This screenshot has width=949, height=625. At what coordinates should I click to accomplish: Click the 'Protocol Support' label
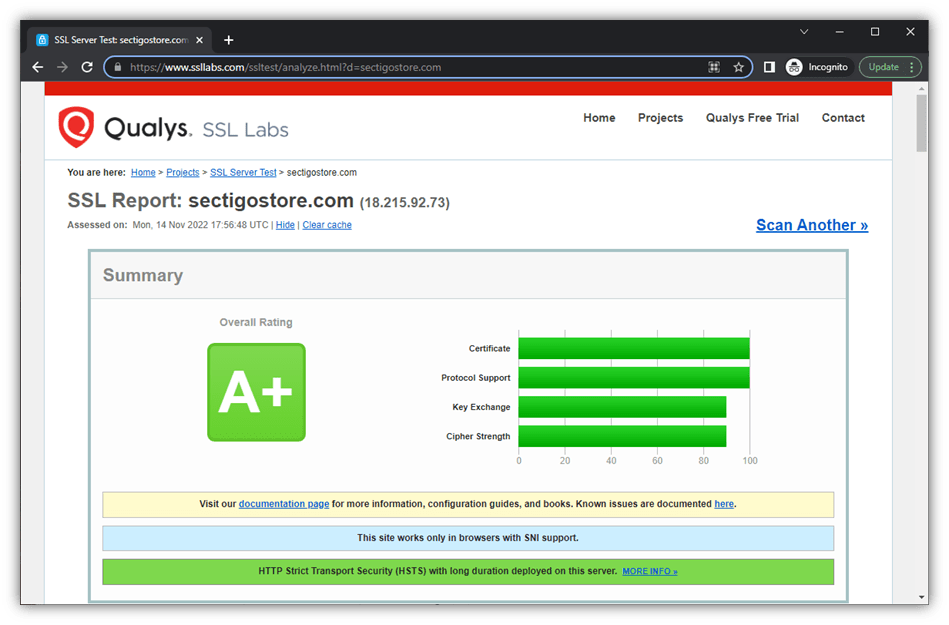pyautogui.click(x=476, y=378)
